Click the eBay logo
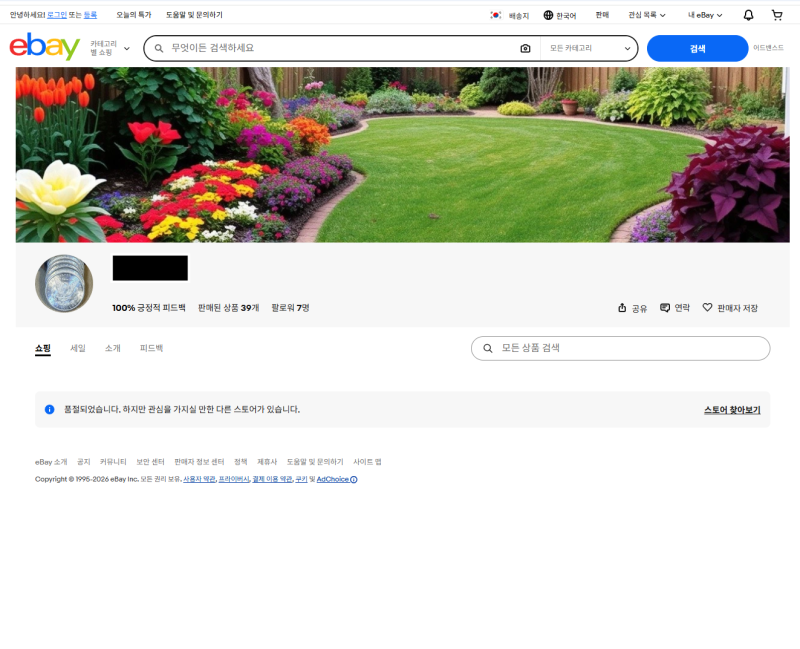800x649 pixels. 44,47
